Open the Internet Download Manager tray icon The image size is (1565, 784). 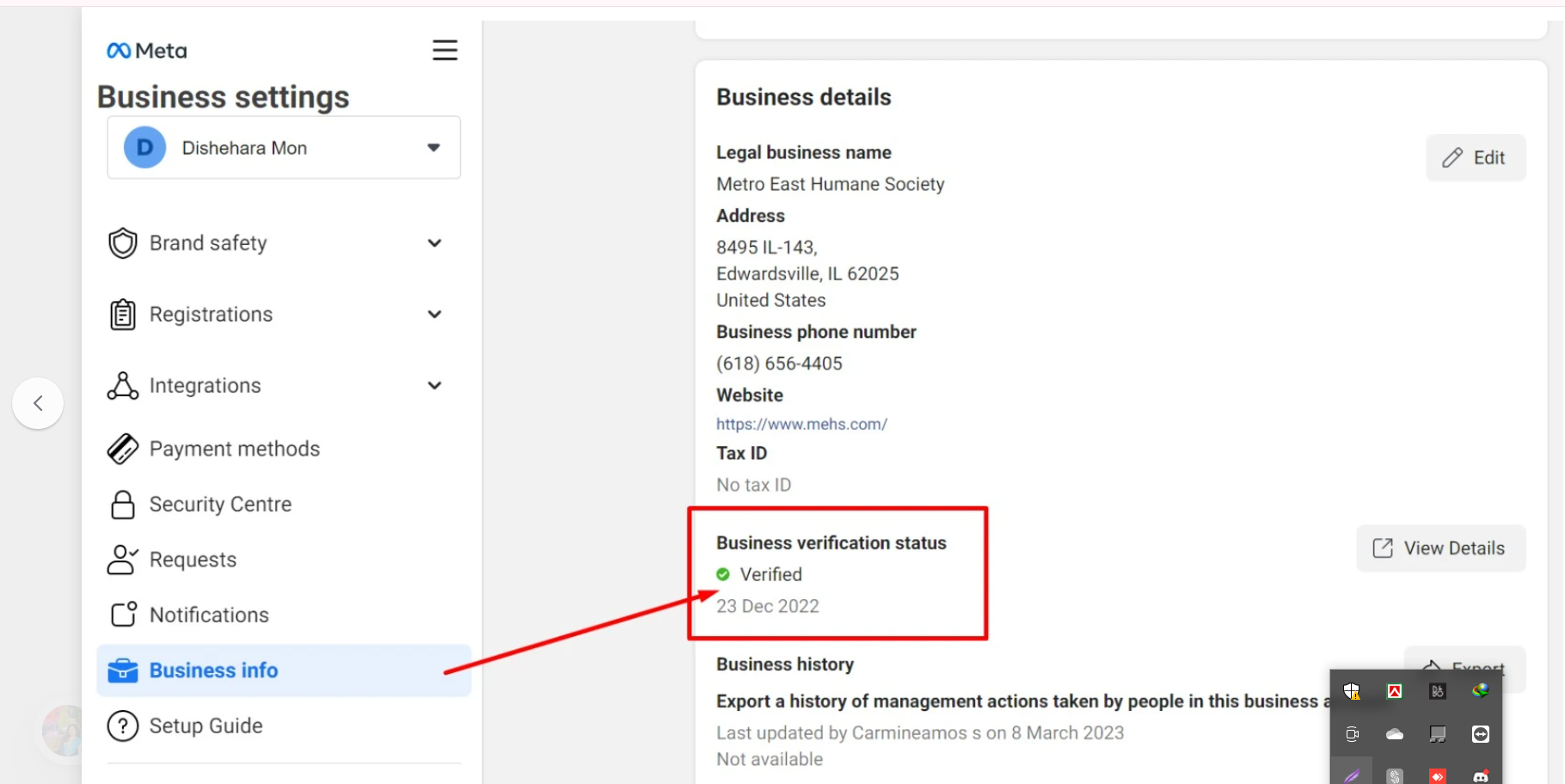coord(1481,690)
